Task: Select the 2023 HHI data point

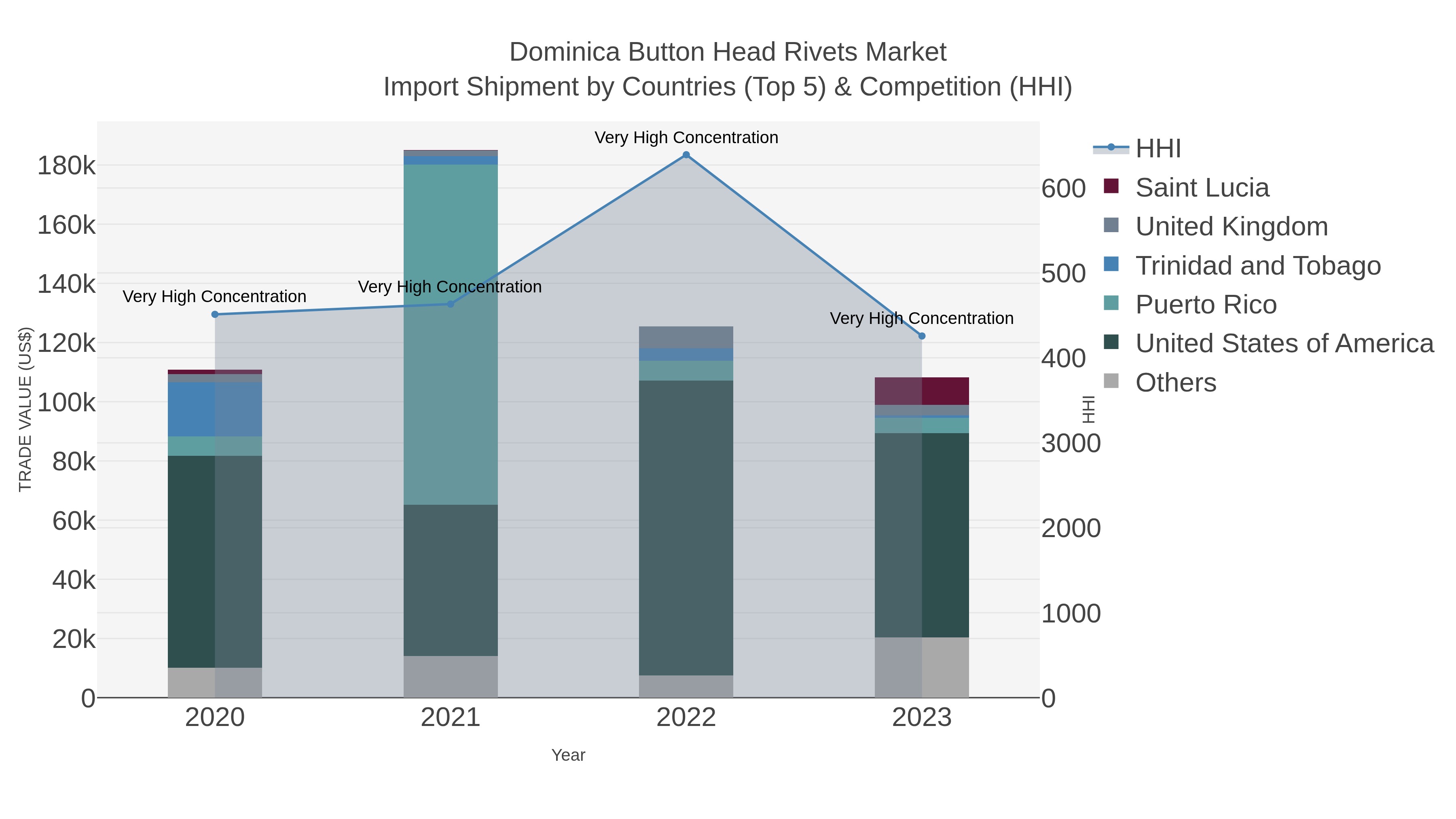Action: [922, 336]
